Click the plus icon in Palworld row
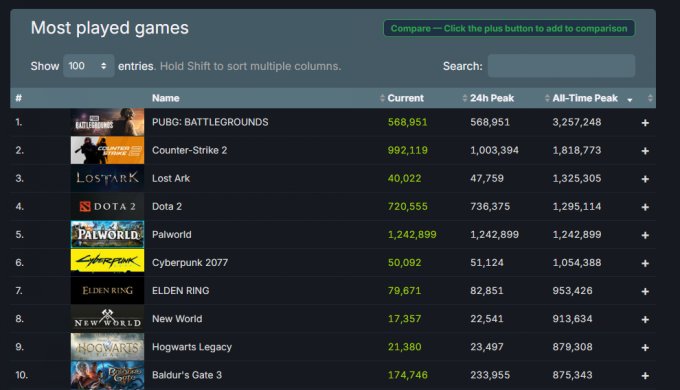Screen dimensions: 680x390 click(645, 235)
